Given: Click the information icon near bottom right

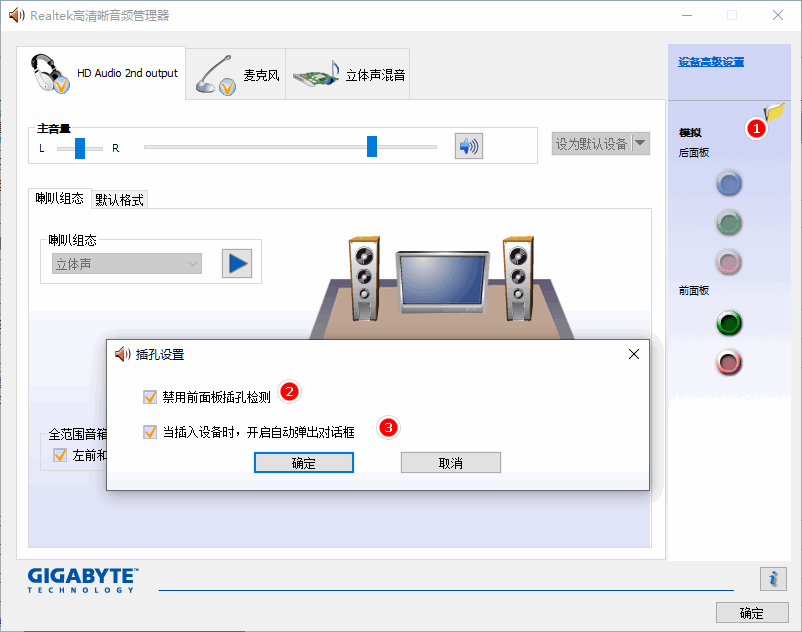Looking at the screenshot, I should click(773, 579).
